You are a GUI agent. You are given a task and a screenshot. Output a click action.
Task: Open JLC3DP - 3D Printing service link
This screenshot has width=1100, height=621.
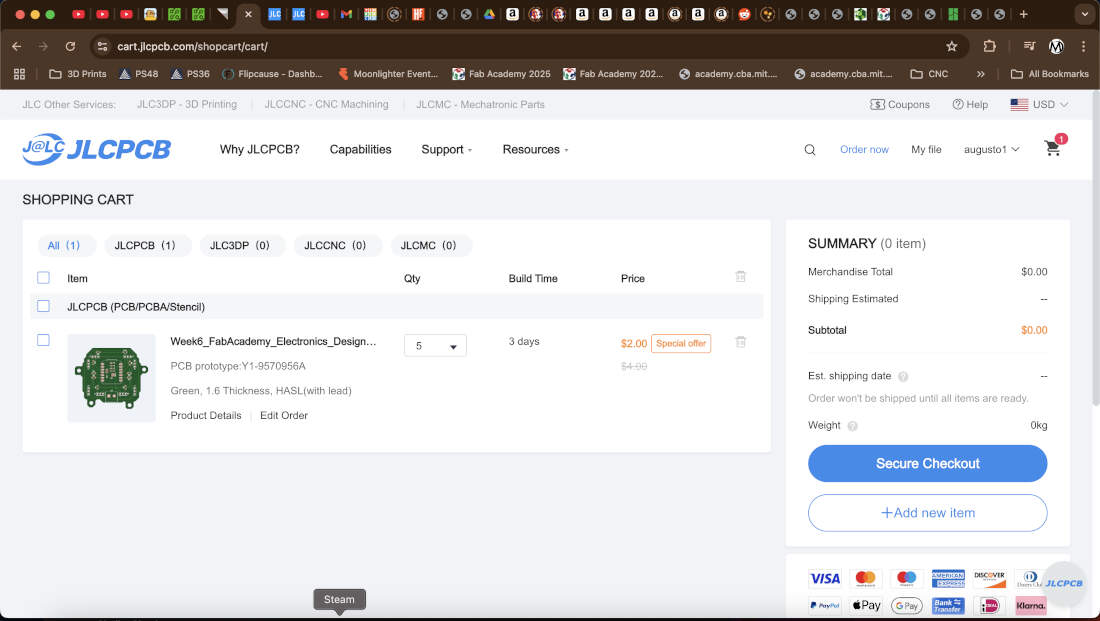[x=187, y=105]
